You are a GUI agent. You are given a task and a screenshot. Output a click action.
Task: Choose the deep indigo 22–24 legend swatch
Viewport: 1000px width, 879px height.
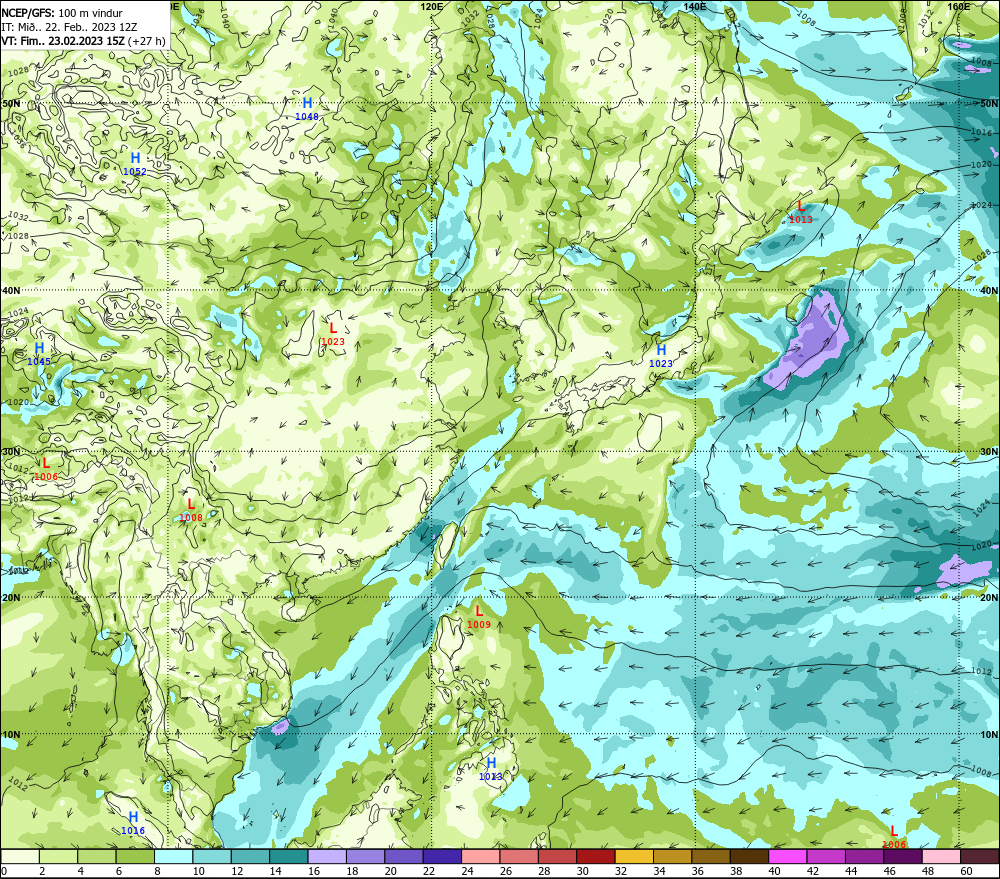coord(442,856)
